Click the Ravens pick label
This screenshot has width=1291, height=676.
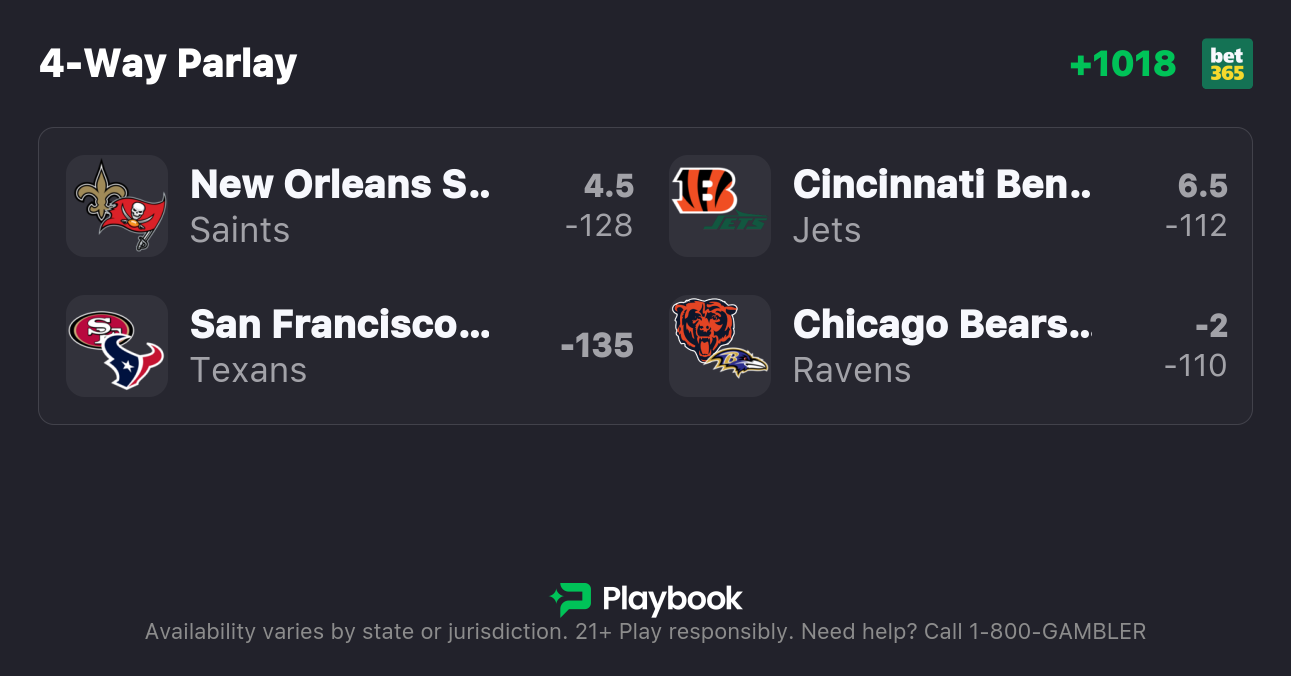(852, 370)
